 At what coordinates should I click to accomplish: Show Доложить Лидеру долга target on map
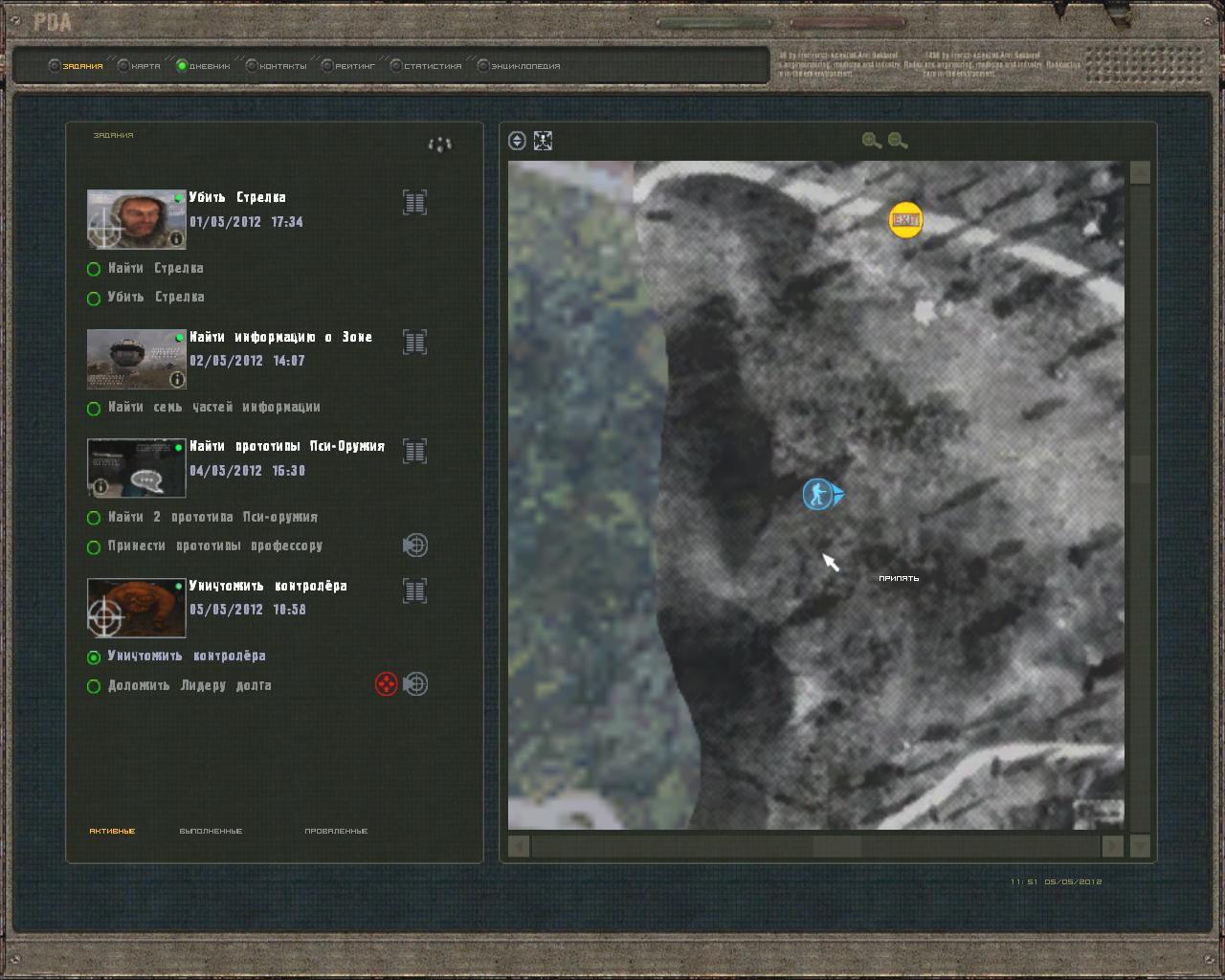point(415,684)
